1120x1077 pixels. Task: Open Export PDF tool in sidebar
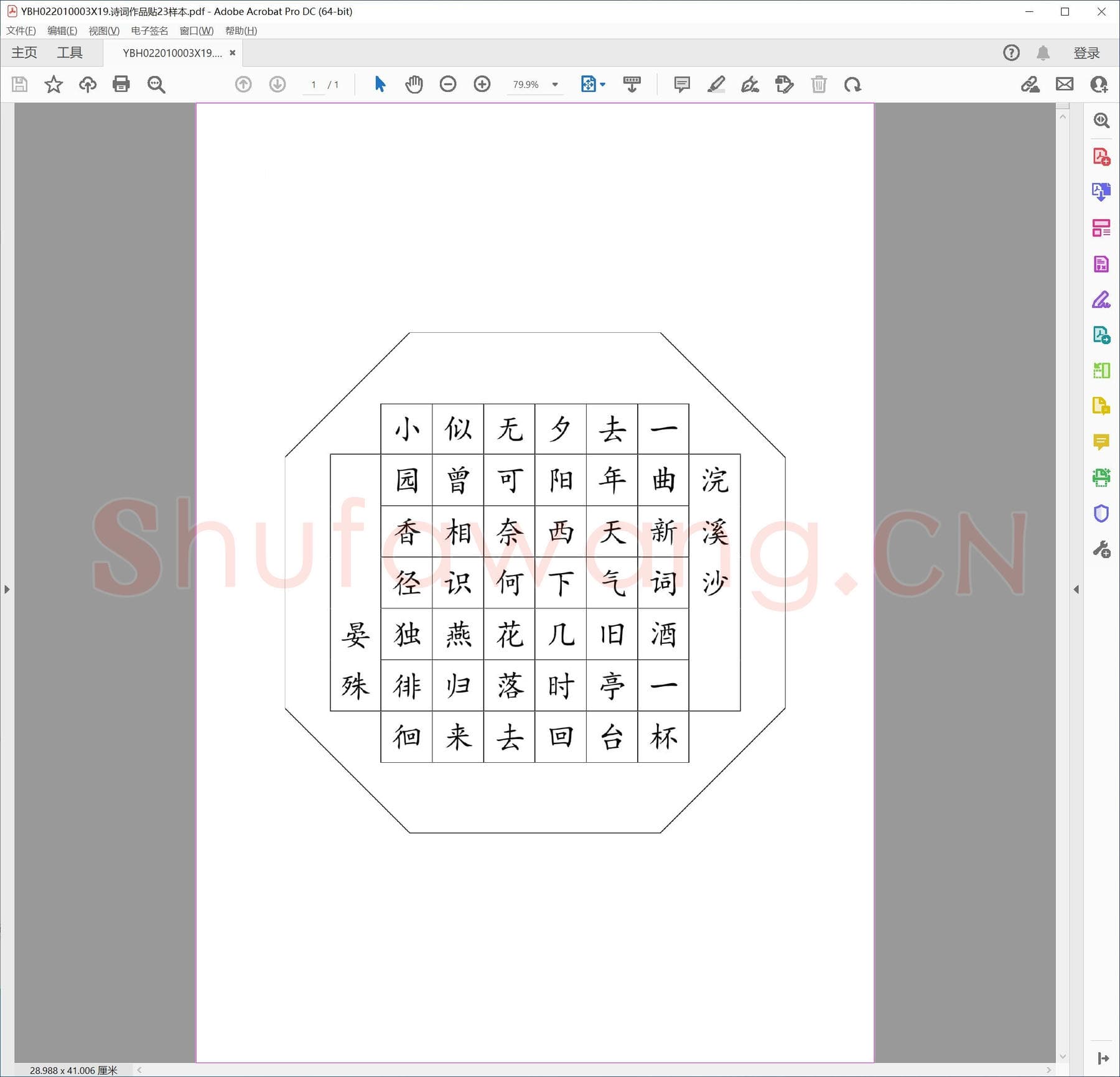coord(1101,192)
